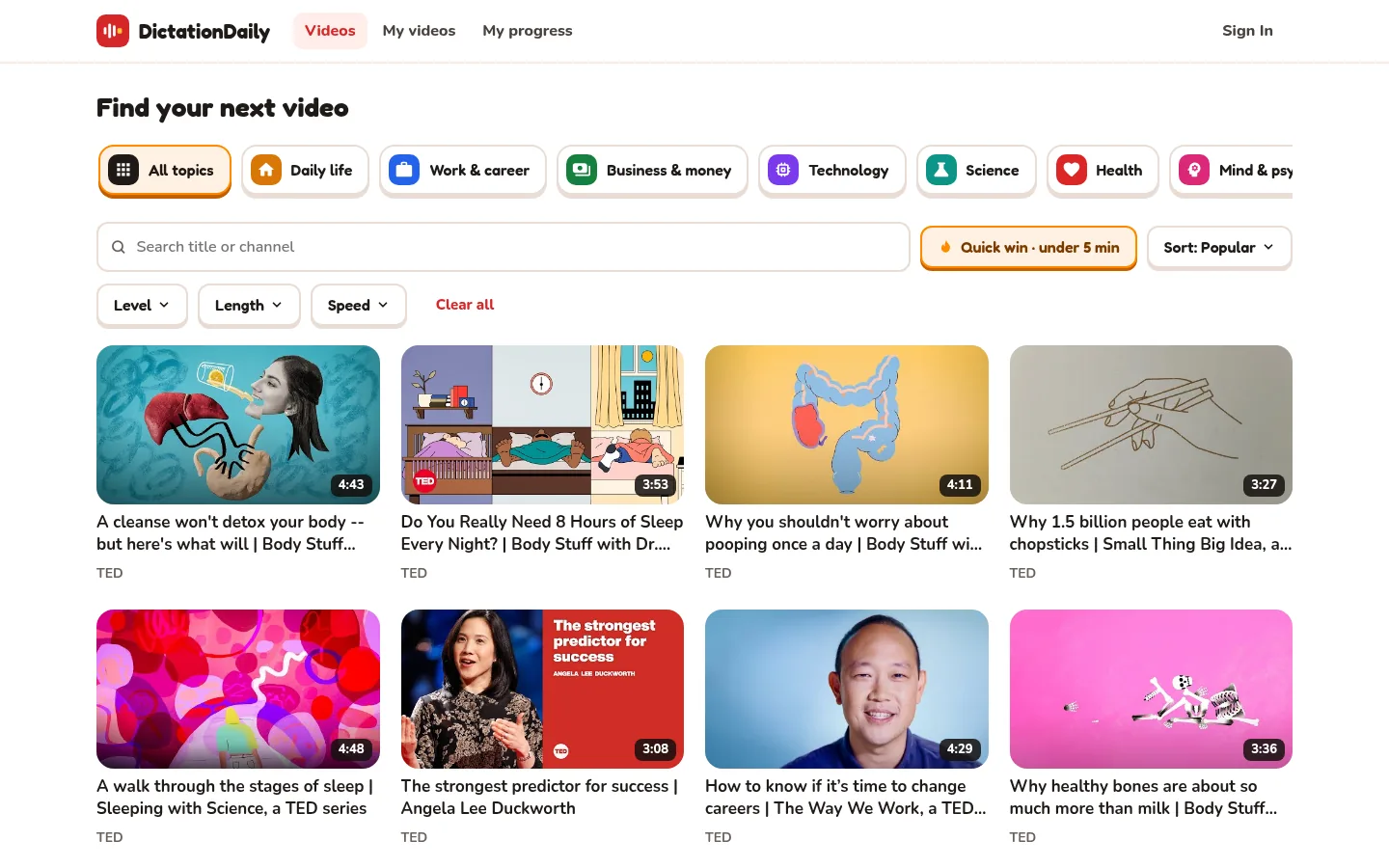1389x868 pixels.
Task: Choose the Daily life home icon
Action: click(x=266, y=171)
